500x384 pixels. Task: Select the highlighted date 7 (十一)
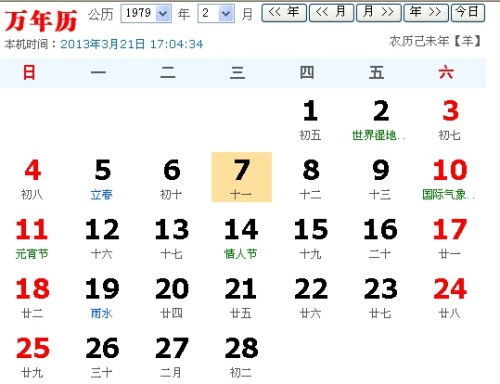click(241, 177)
